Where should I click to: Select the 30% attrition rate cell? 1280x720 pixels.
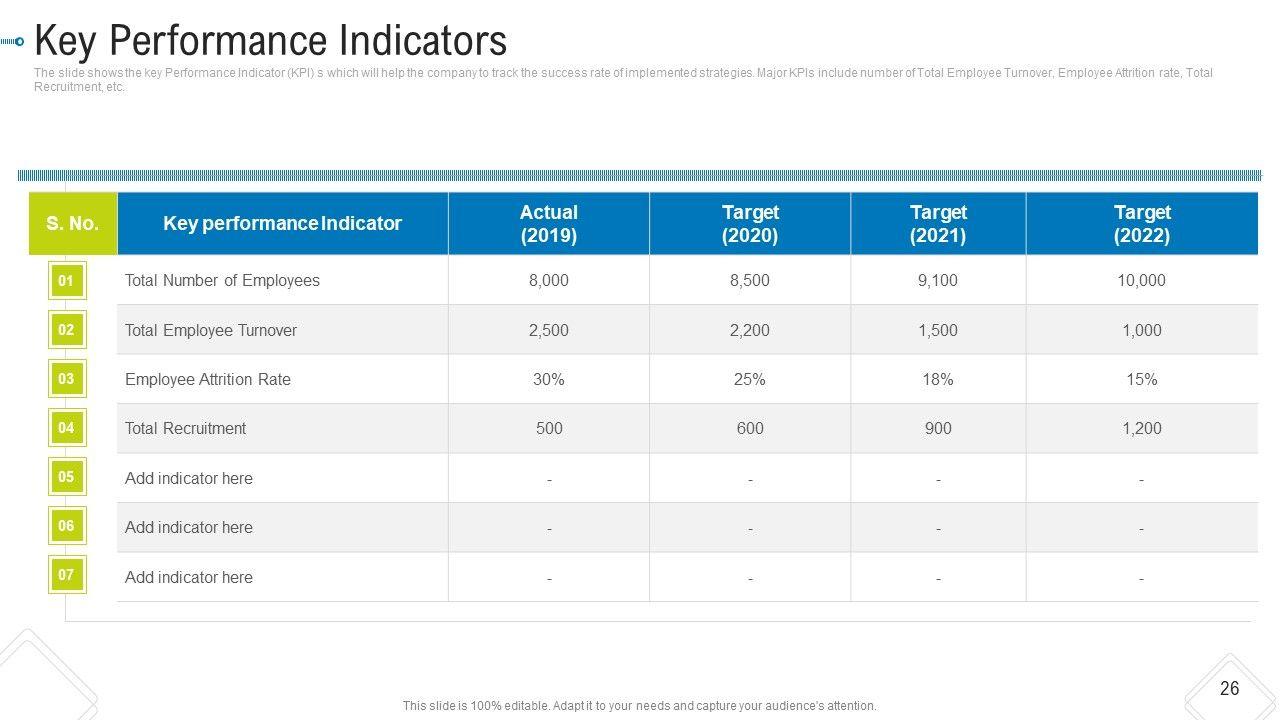coord(549,380)
